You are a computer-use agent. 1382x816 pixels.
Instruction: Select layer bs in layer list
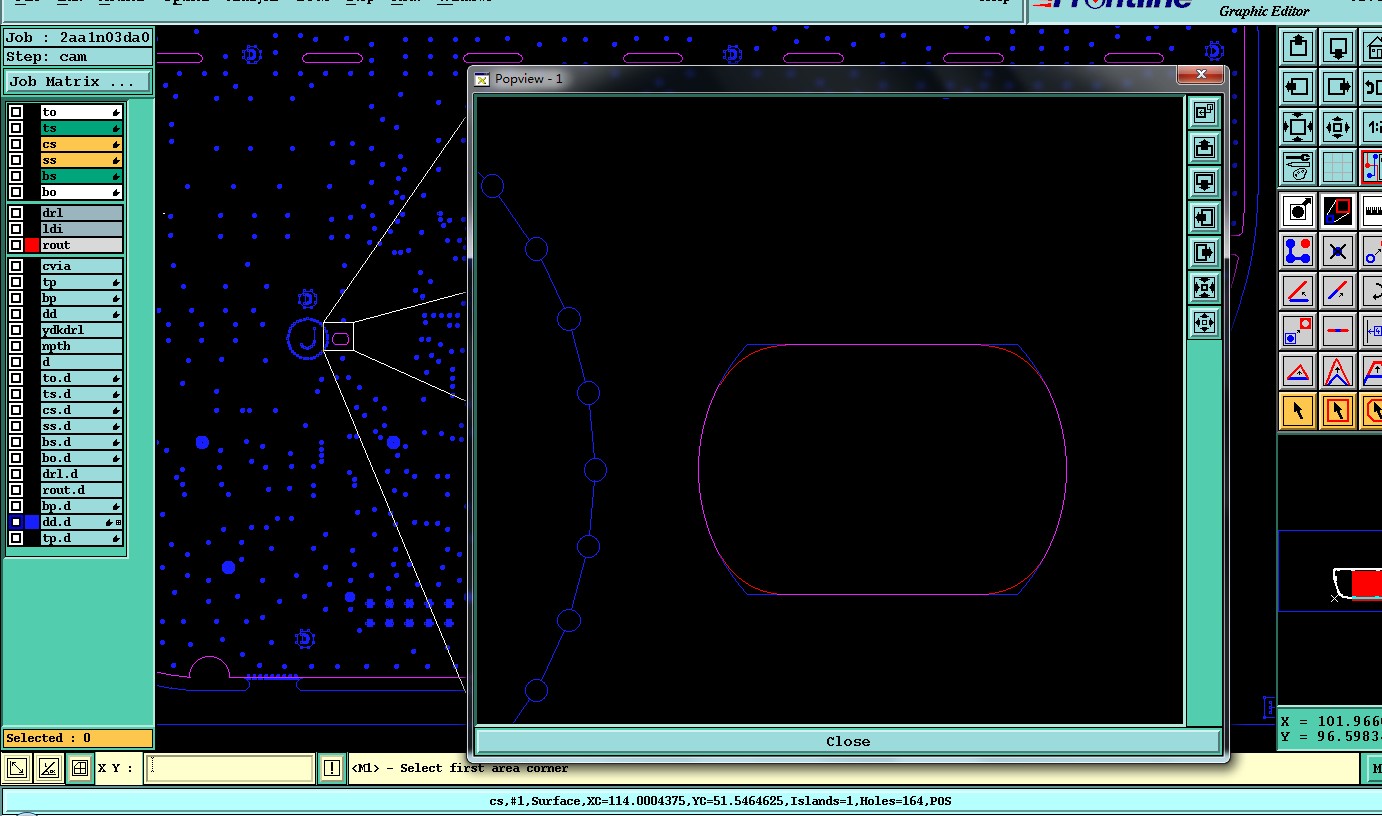81,176
